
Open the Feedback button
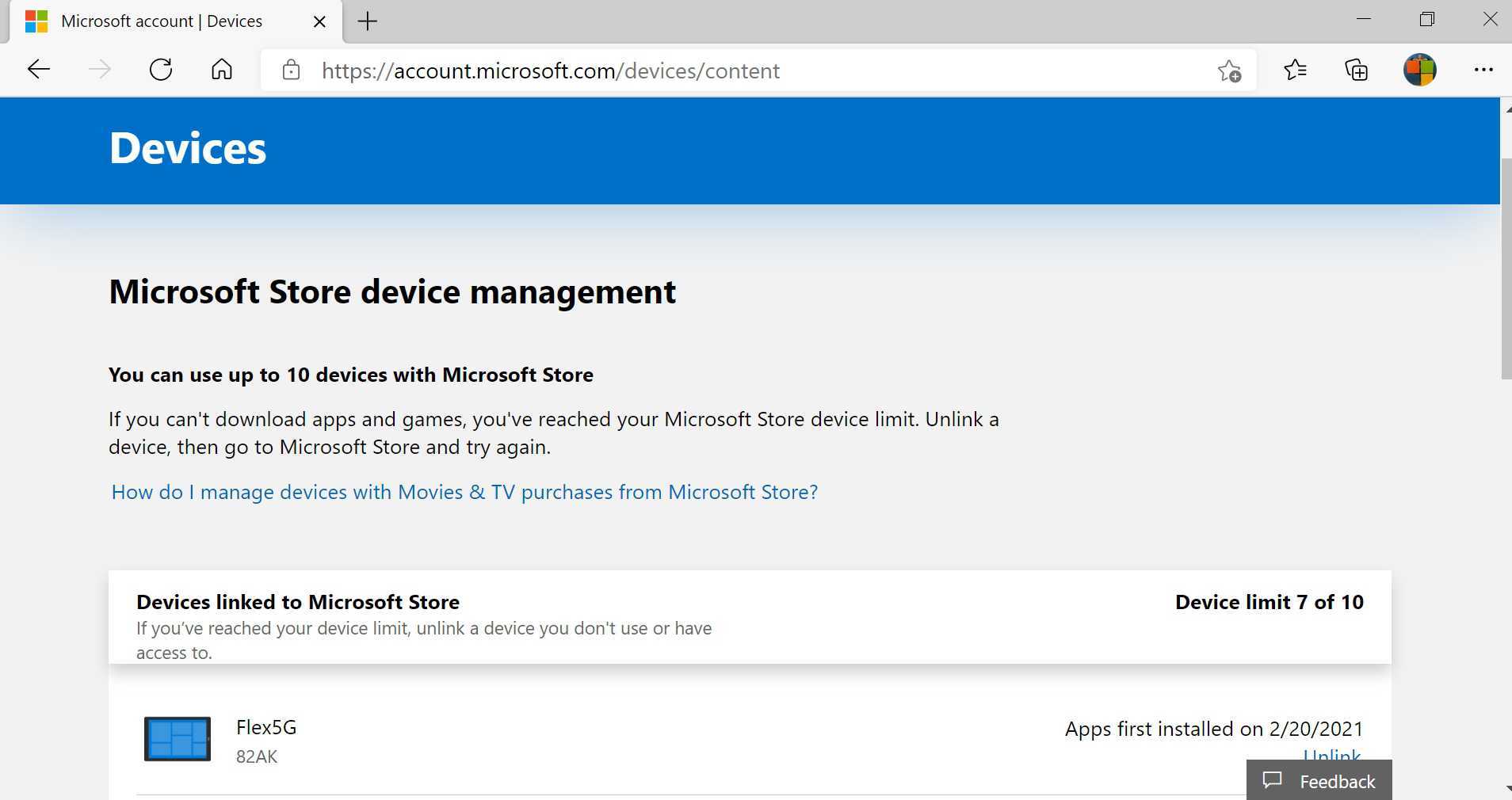[x=1319, y=781]
